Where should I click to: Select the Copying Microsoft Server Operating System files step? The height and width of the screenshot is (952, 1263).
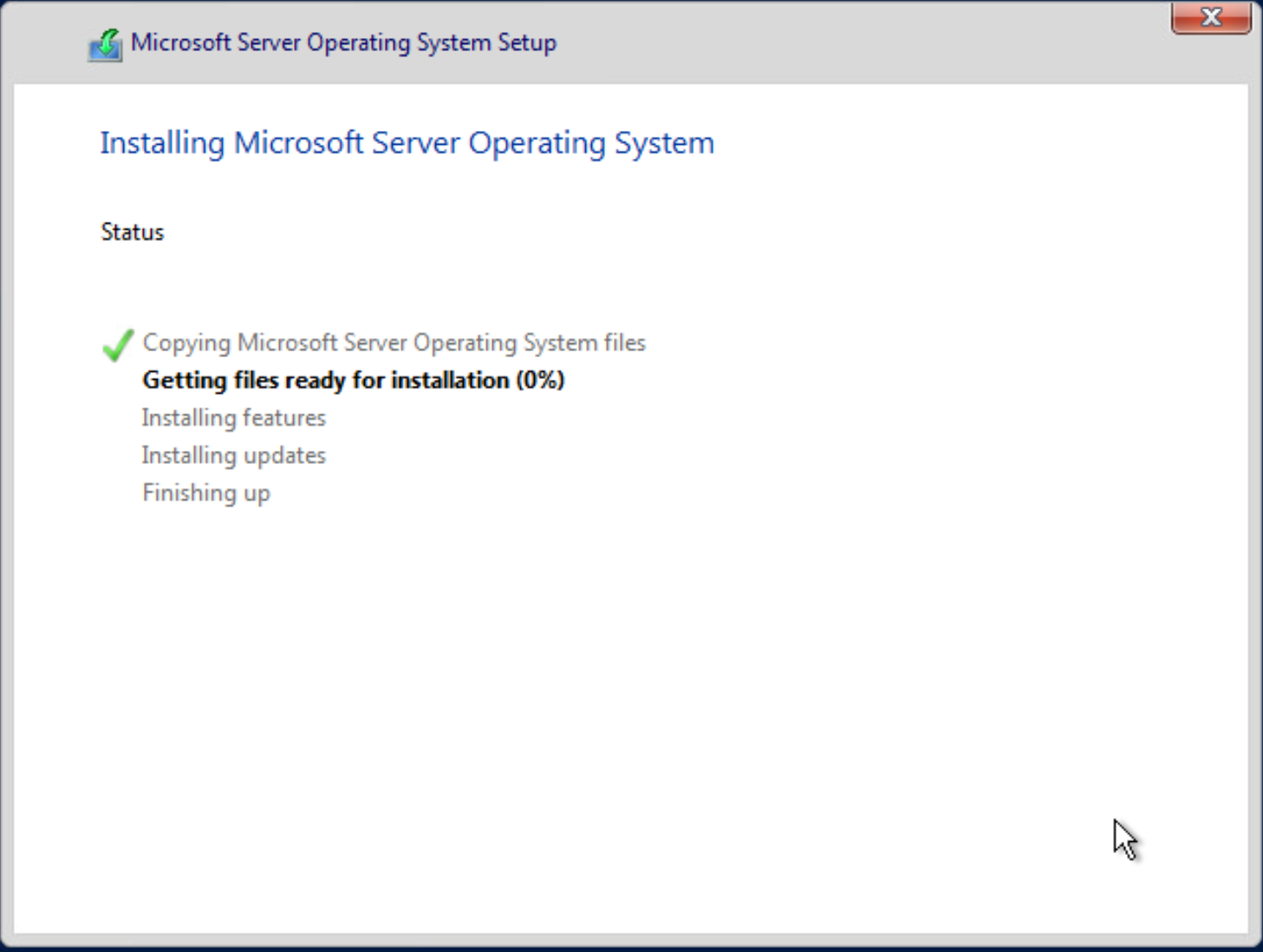pyautogui.click(x=394, y=342)
